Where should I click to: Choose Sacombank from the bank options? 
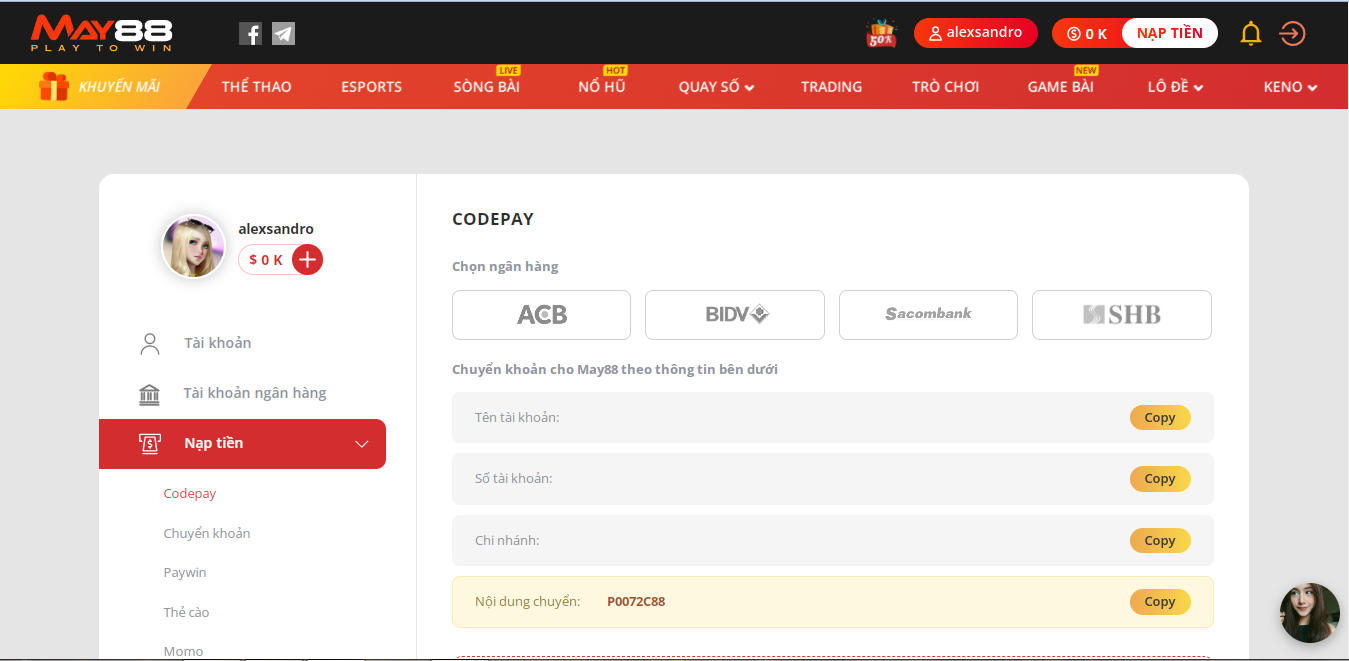928,314
